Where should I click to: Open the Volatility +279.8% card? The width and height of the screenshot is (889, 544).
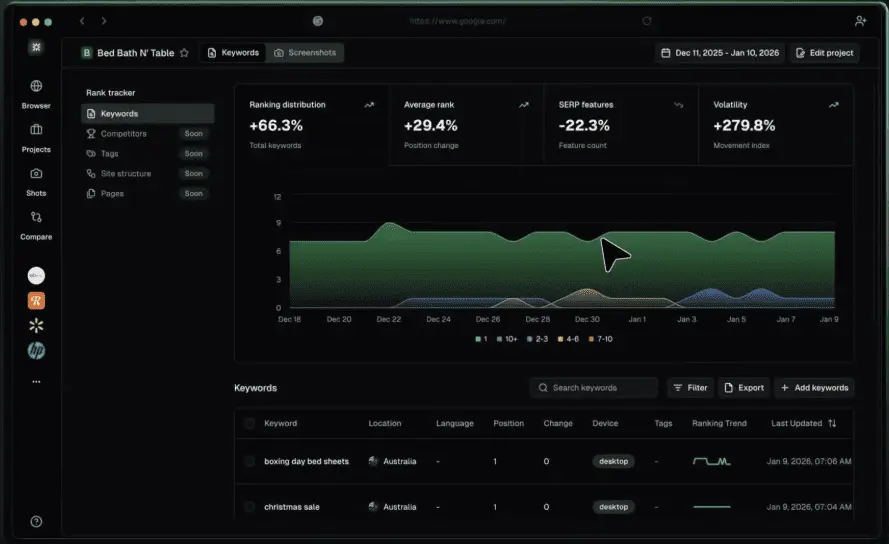[x=776, y=125]
